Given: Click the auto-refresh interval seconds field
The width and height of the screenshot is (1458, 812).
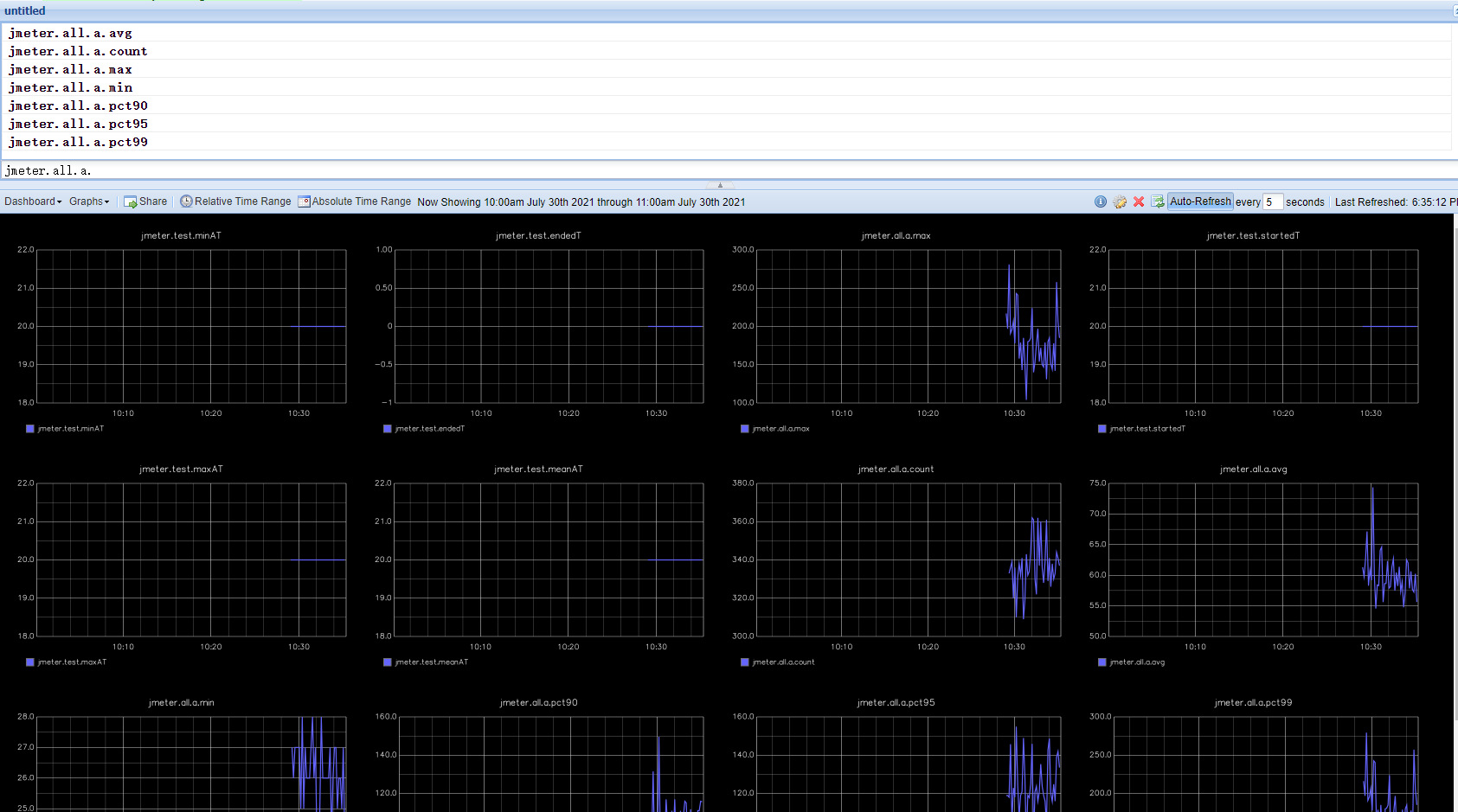Looking at the screenshot, I should [x=1271, y=202].
